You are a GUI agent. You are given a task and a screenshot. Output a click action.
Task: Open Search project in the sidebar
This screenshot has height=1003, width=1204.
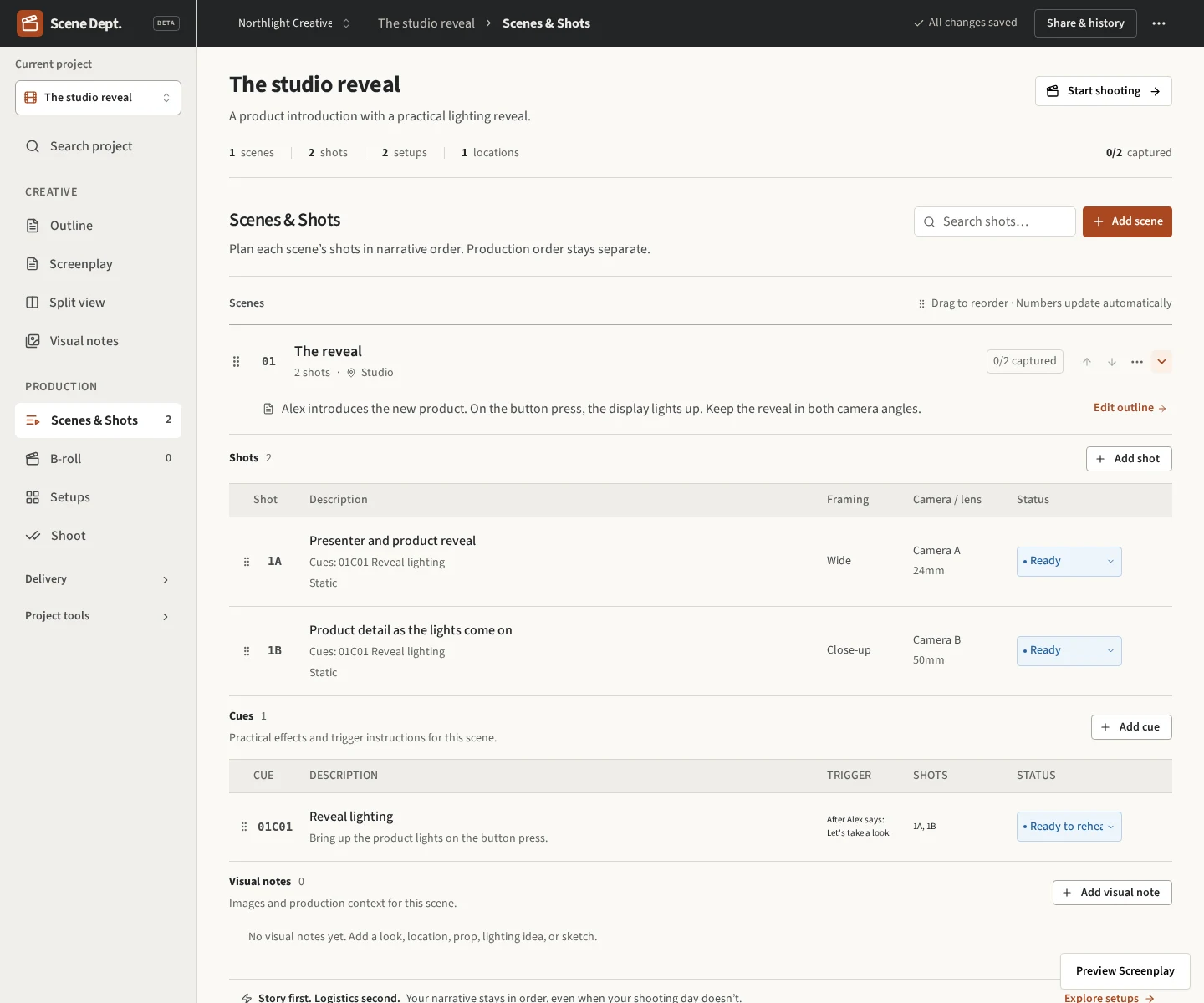coord(98,146)
